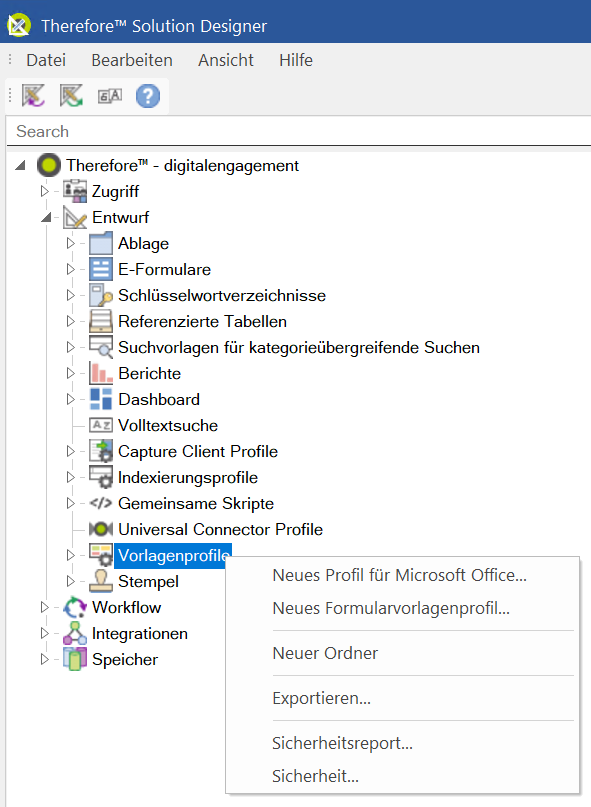
Task: Choose Neues Formularvorlagenprofil from context menu
Action: tap(402, 608)
